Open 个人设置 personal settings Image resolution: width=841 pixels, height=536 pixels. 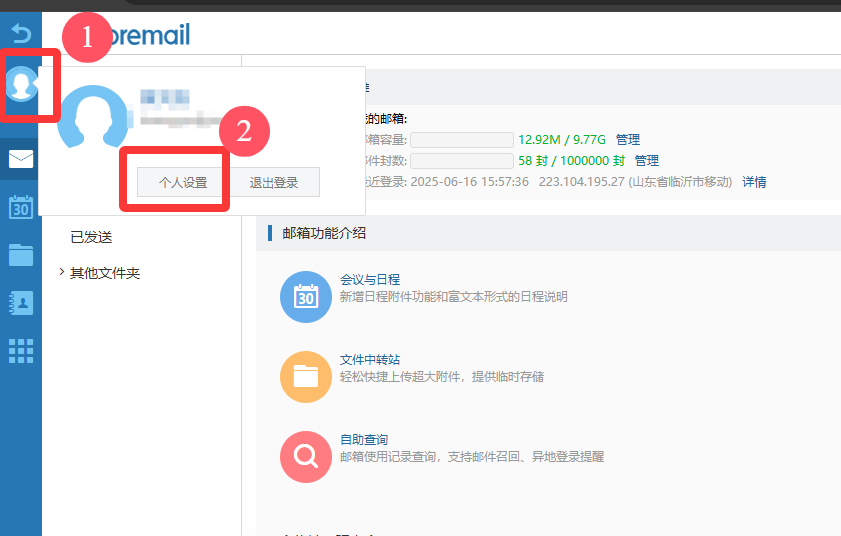click(x=183, y=183)
